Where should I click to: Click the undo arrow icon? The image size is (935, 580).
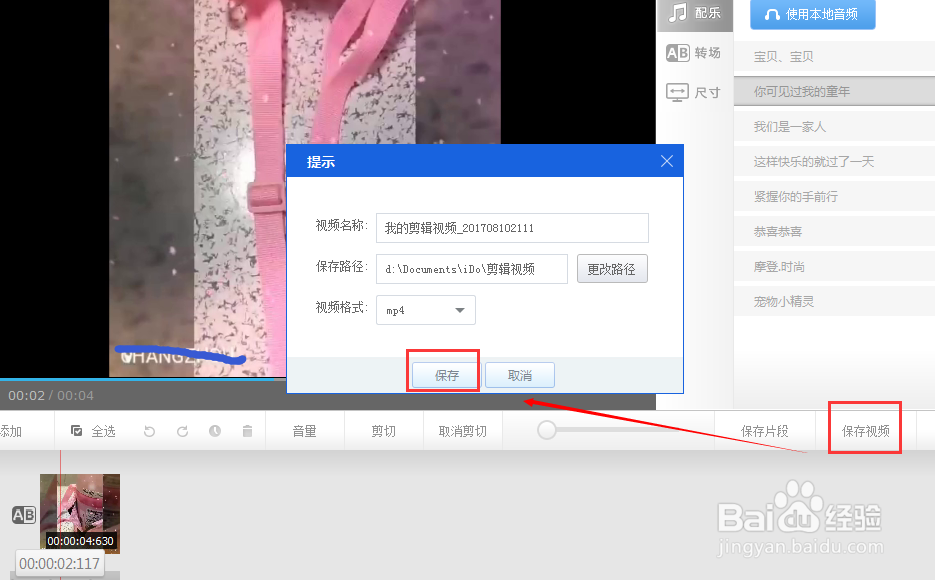pos(149,430)
